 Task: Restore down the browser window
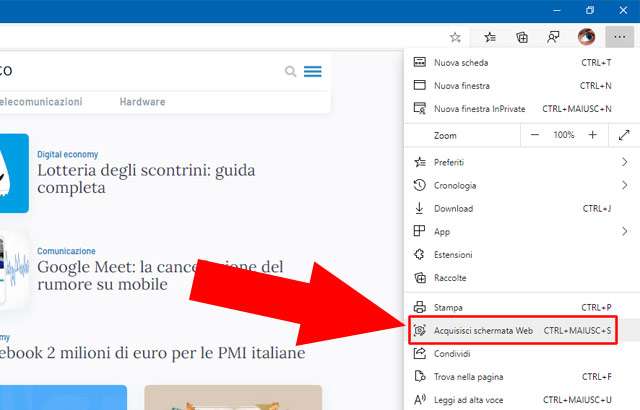(590, 11)
